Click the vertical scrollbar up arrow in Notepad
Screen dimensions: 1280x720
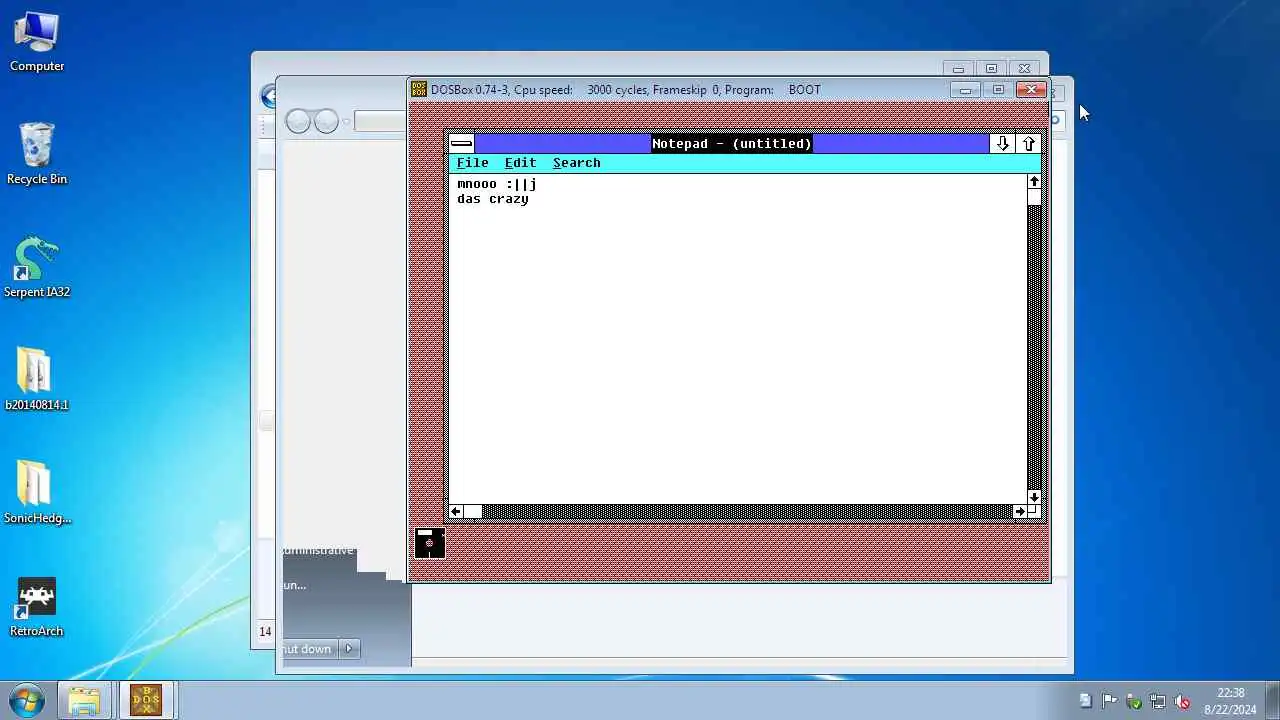pos(1034,181)
